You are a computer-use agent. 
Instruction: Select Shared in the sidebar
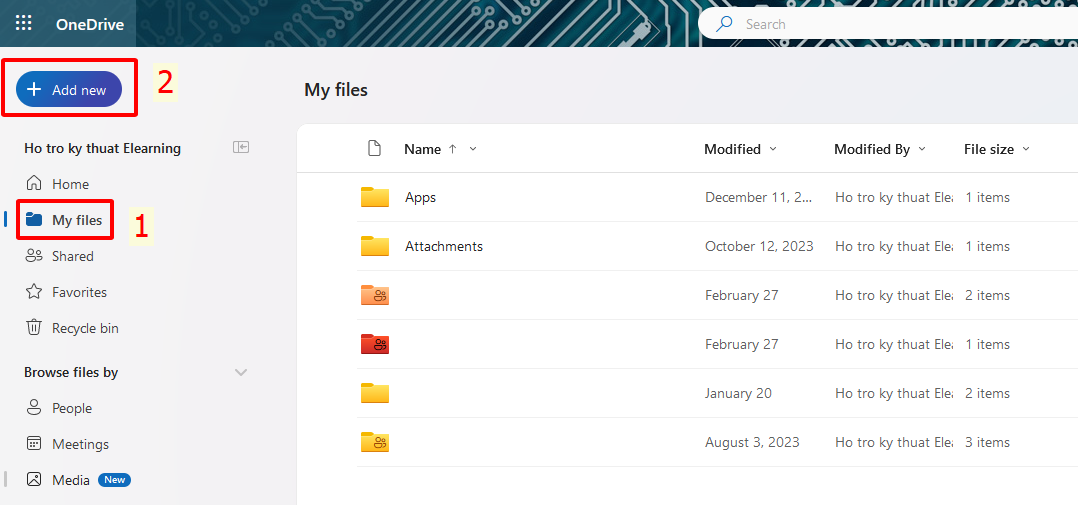point(72,256)
